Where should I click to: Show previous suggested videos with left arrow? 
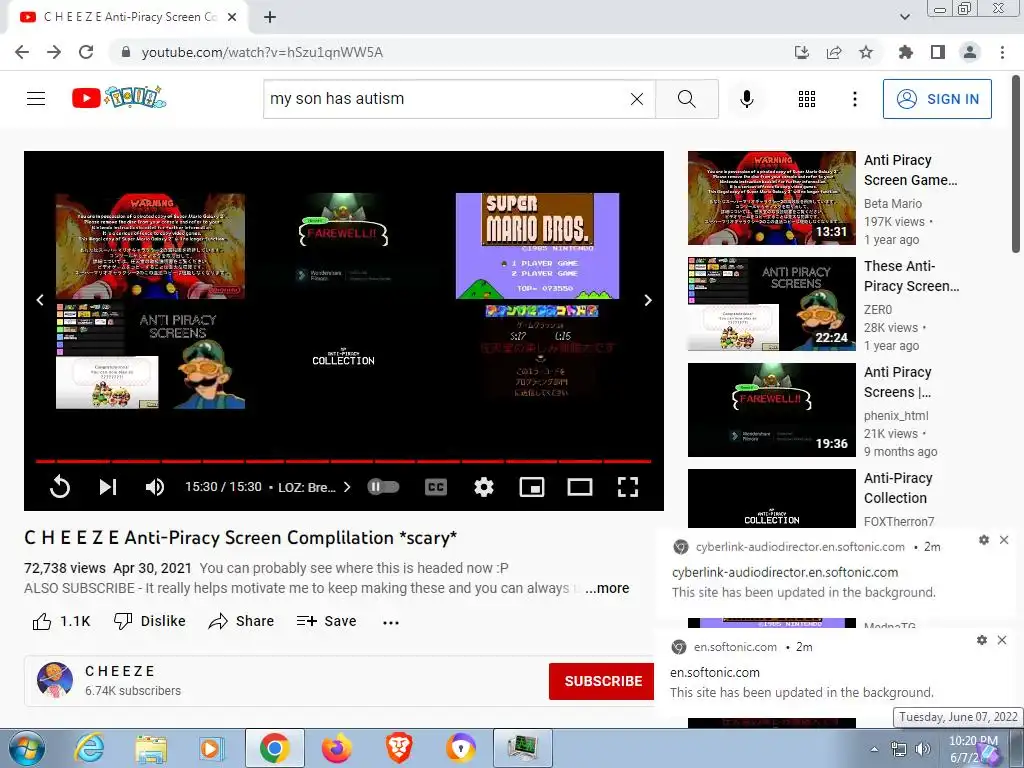point(40,300)
